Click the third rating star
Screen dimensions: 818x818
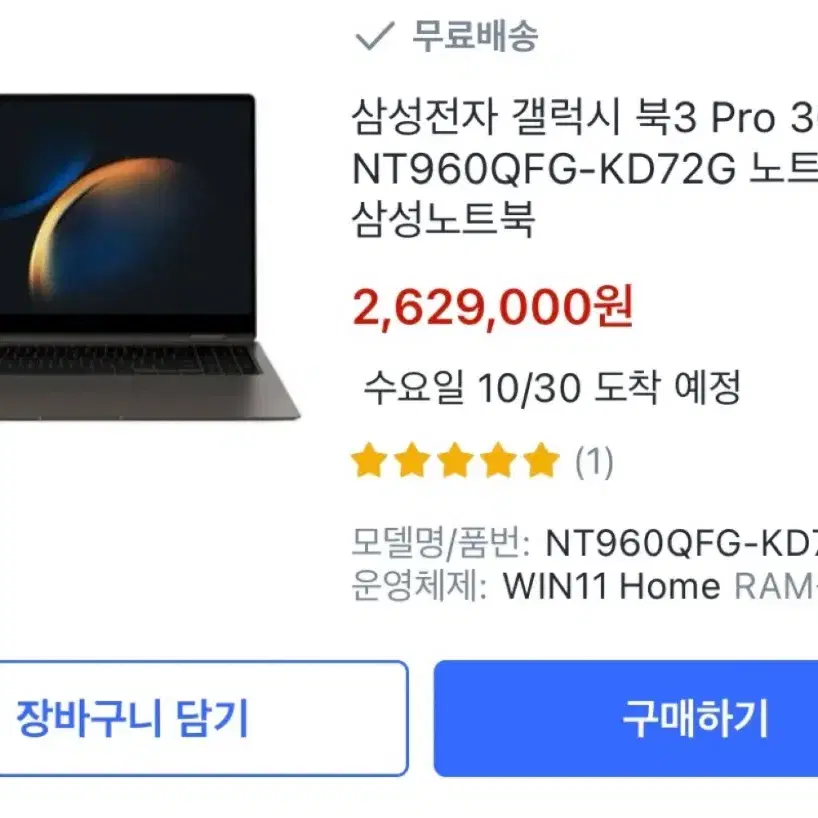tap(455, 460)
